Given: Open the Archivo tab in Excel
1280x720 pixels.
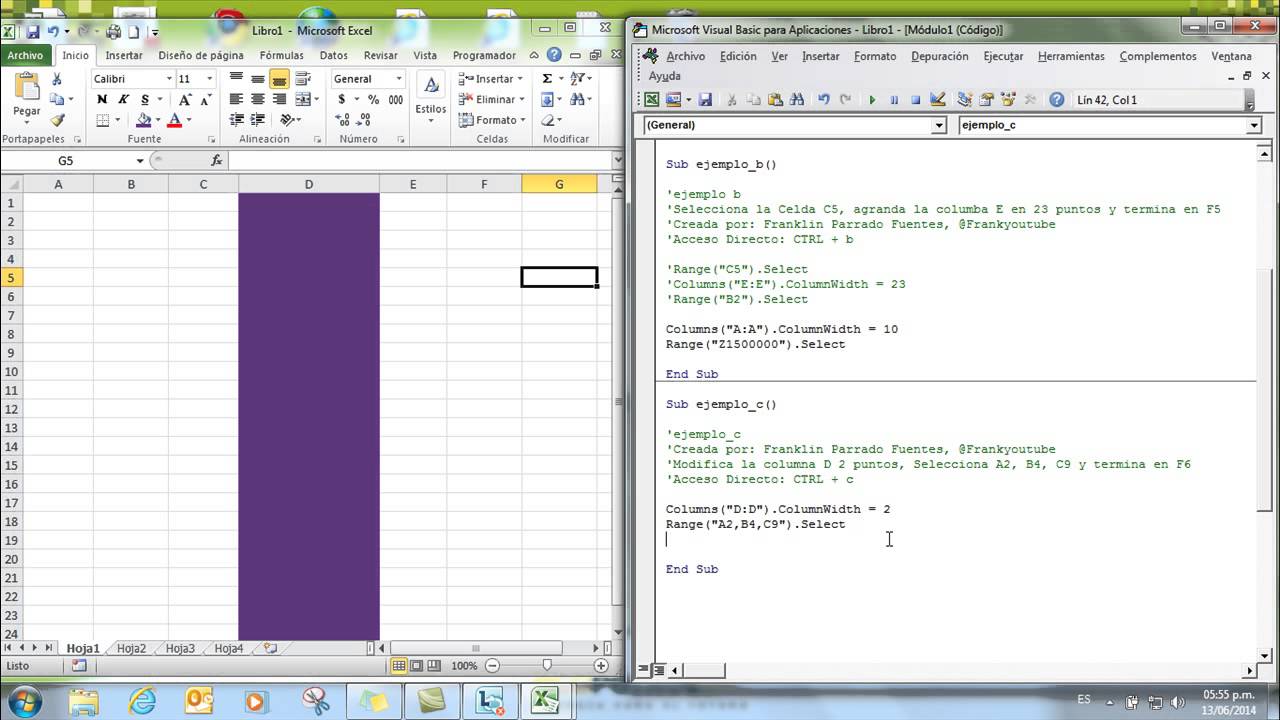Looking at the screenshot, I should click(25, 56).
